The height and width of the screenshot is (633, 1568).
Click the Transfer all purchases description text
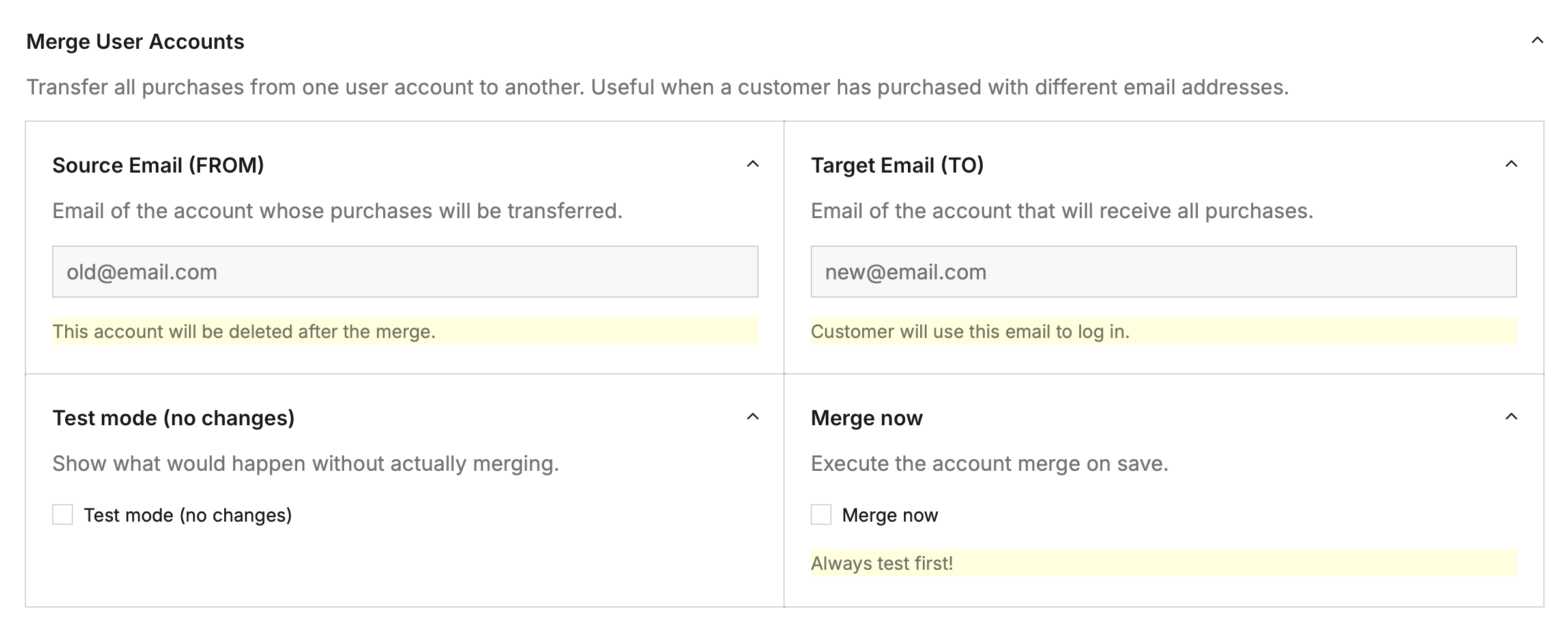657,87
